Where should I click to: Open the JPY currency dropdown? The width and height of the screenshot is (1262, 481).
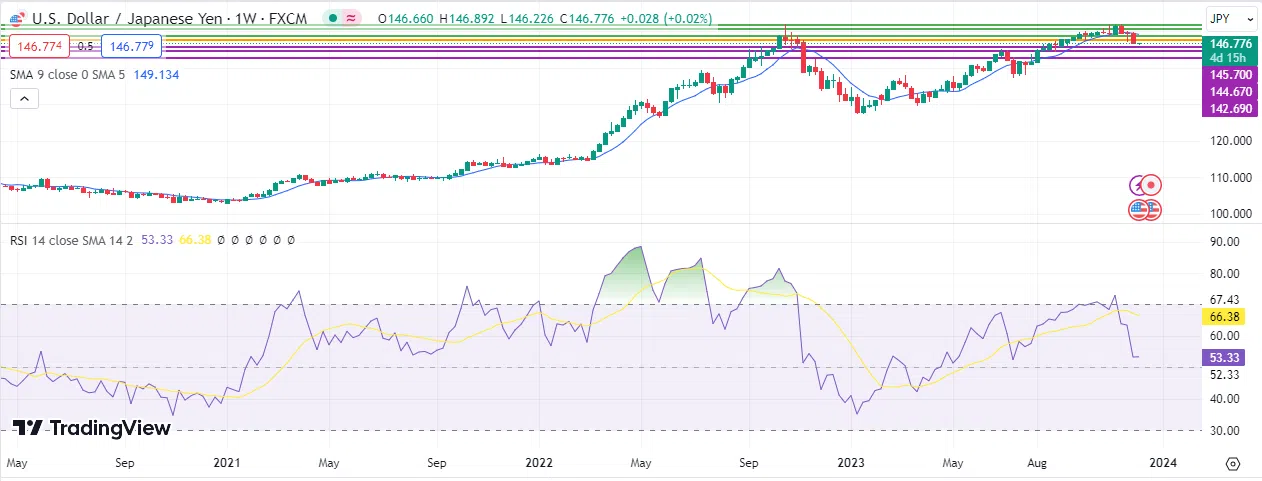tap(1231, 18)
